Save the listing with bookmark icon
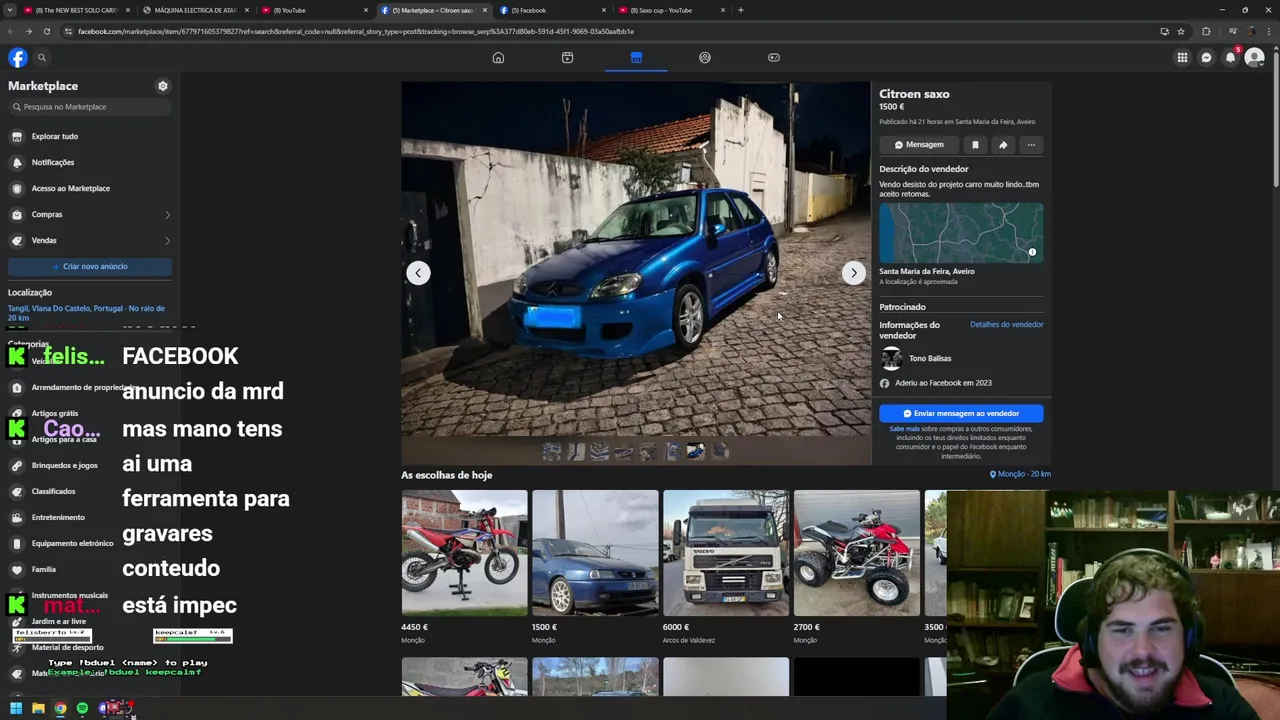 coord(975,145)
